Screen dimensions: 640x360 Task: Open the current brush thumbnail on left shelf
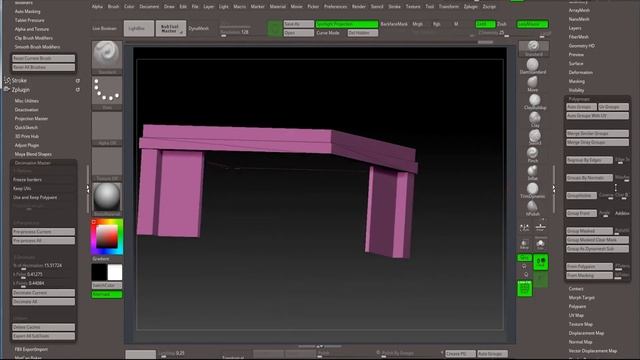point(107,57)
